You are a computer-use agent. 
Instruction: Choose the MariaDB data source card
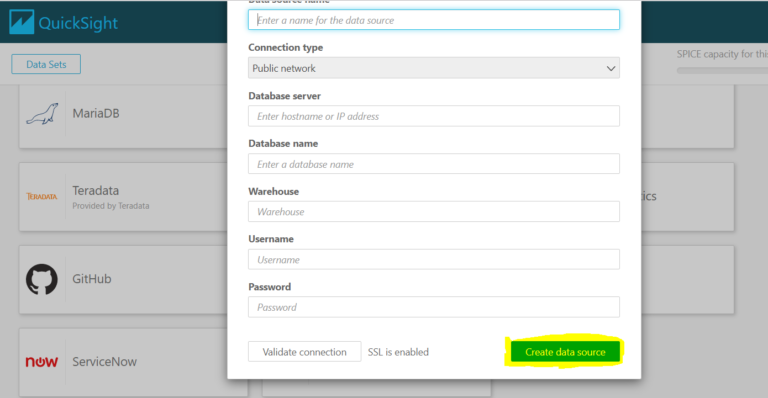[x=123, y=117]
